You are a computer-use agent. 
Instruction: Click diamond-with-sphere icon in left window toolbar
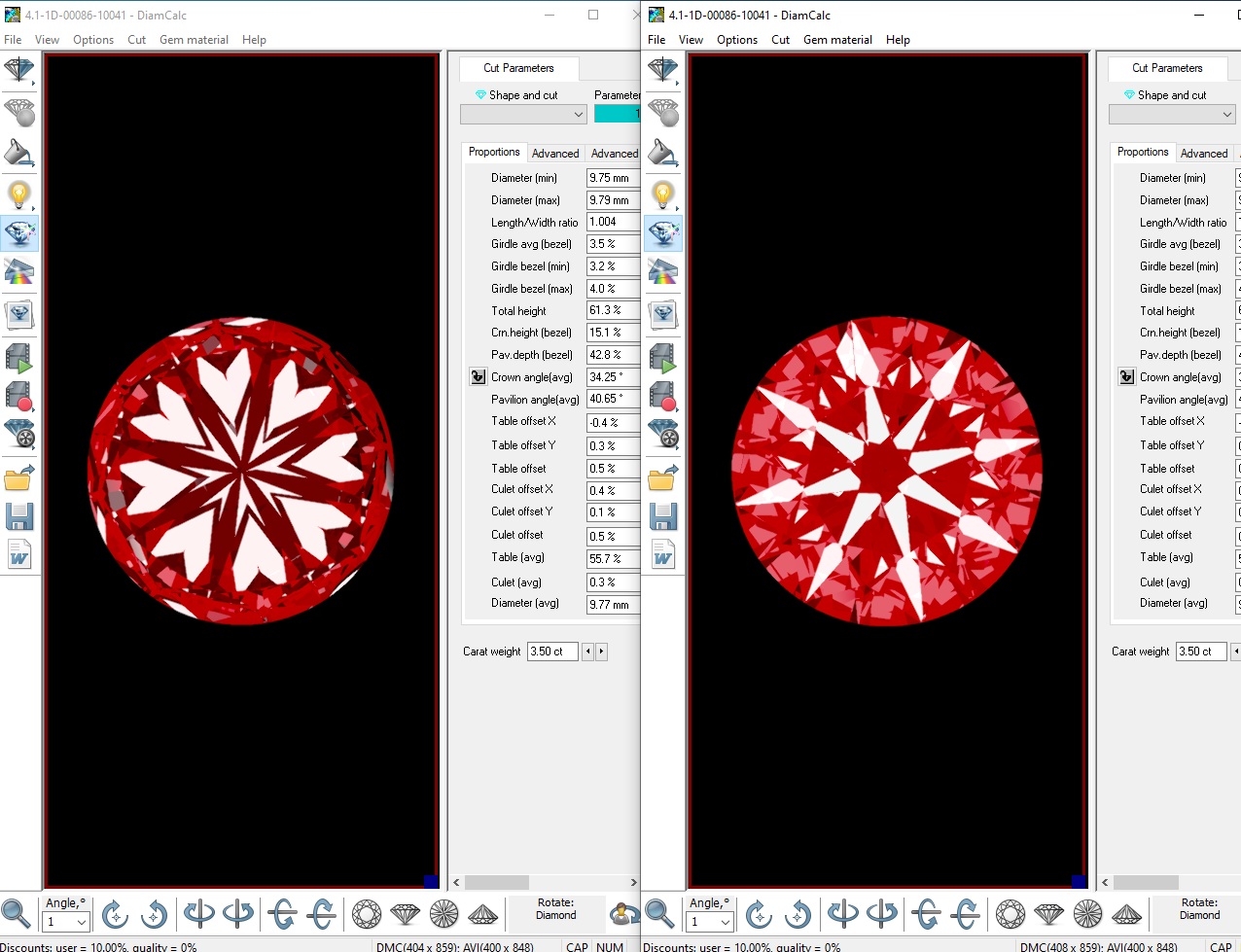(x=19, y=112)
